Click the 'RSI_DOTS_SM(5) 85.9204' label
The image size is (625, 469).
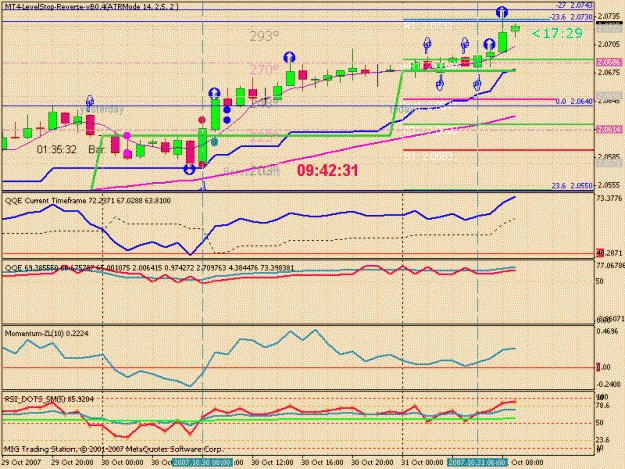point(49,399)
